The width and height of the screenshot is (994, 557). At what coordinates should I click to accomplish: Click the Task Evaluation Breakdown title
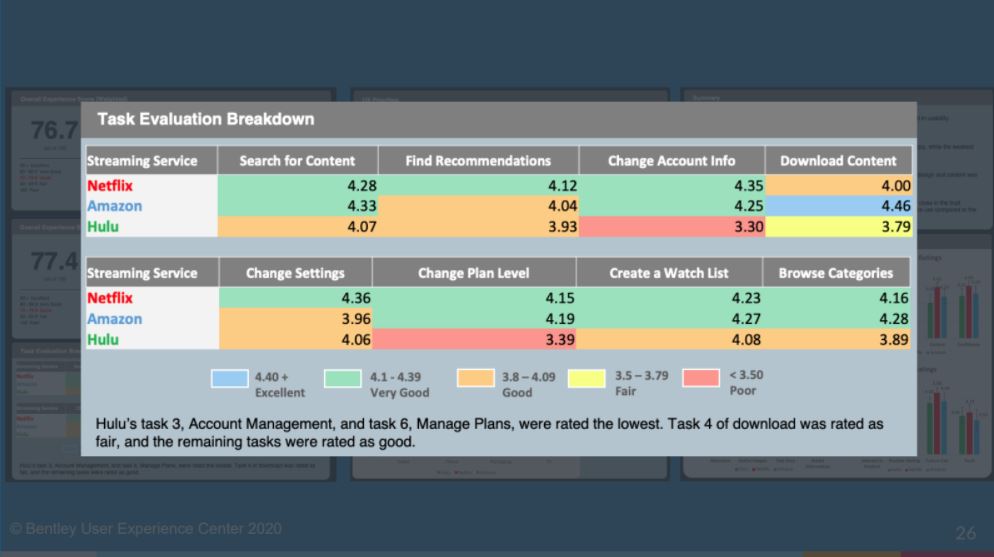pyautogui.click(x=205, y=119)
